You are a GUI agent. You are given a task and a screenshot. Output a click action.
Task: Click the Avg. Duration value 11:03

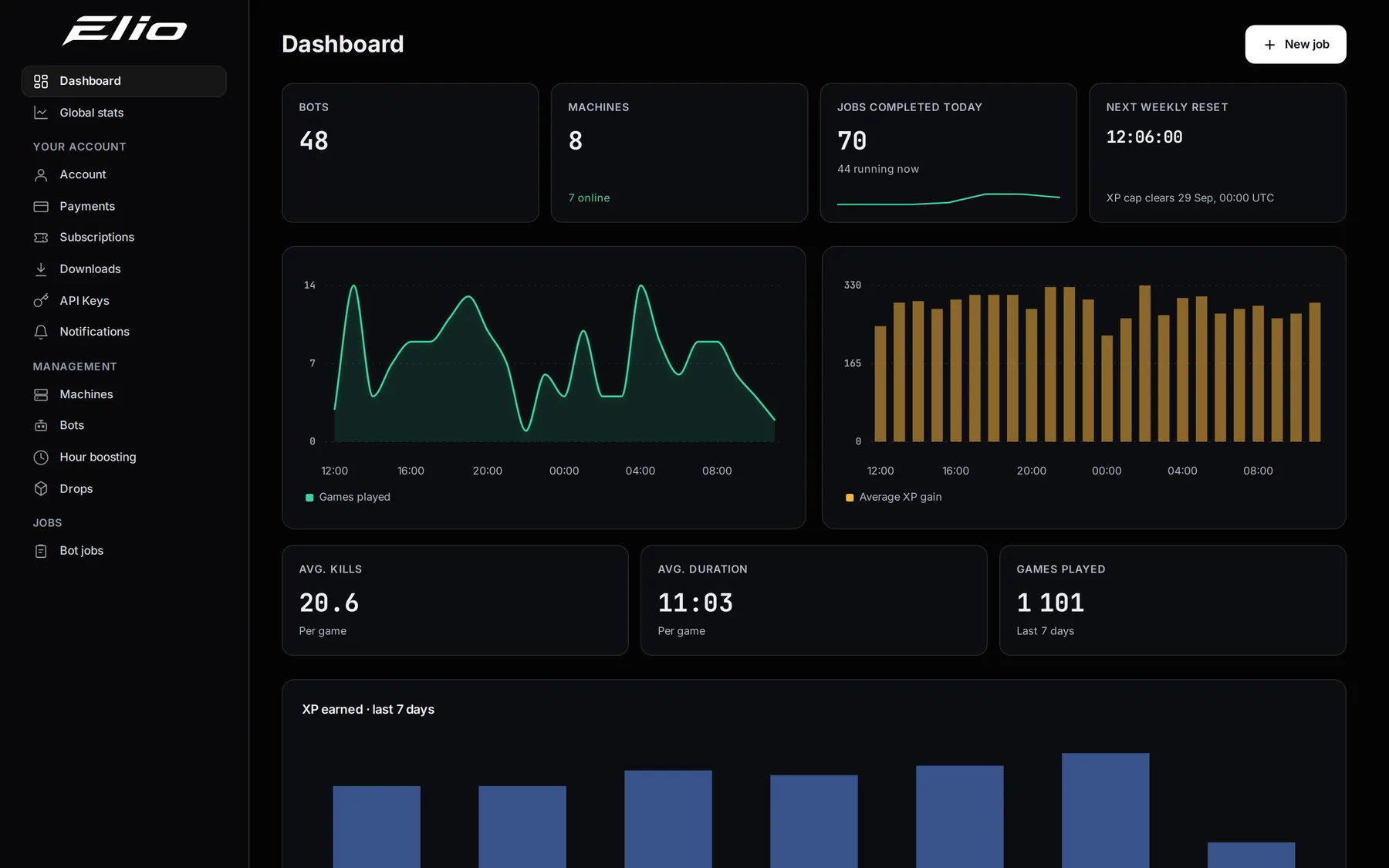pos(694,603)
